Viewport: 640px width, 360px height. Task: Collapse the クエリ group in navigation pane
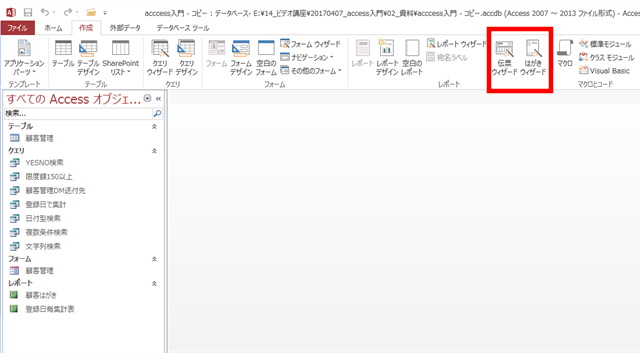pos(154,151)
